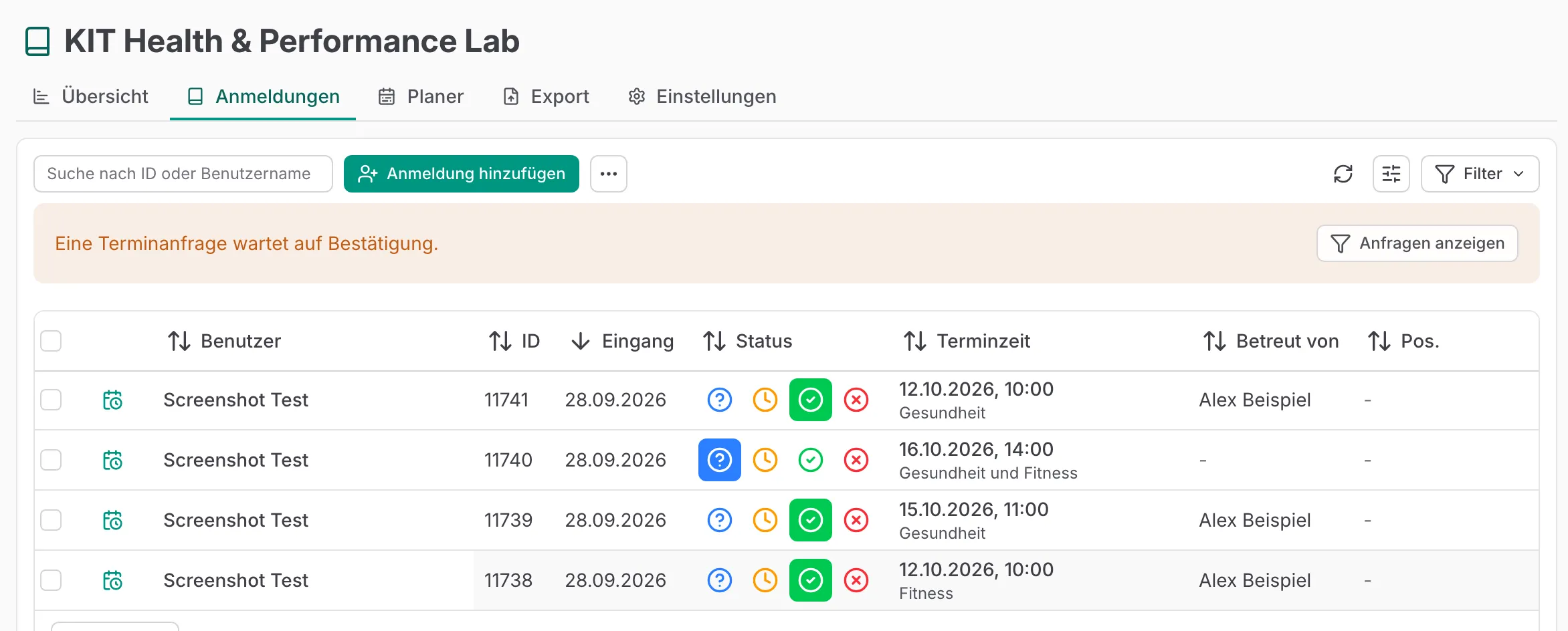The width and height of the screenshot is (1568, 631).
Task: Check the box for registration 11738
Action: pos(51,580)
